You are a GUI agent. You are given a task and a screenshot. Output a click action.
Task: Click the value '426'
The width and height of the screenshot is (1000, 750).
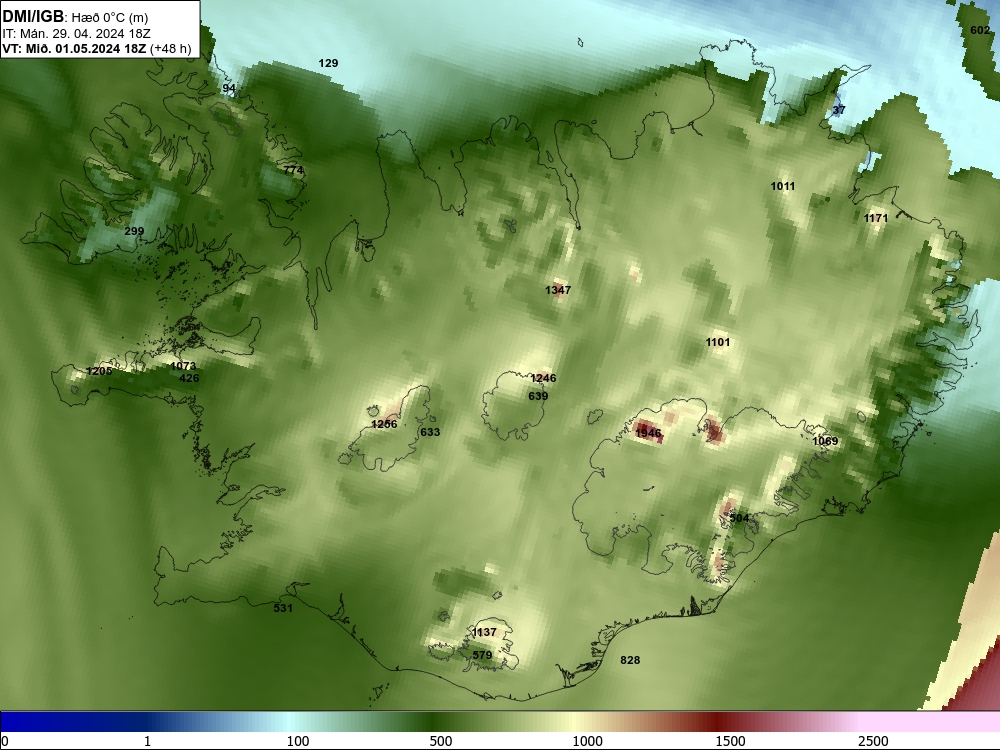[x=189, y=378]
